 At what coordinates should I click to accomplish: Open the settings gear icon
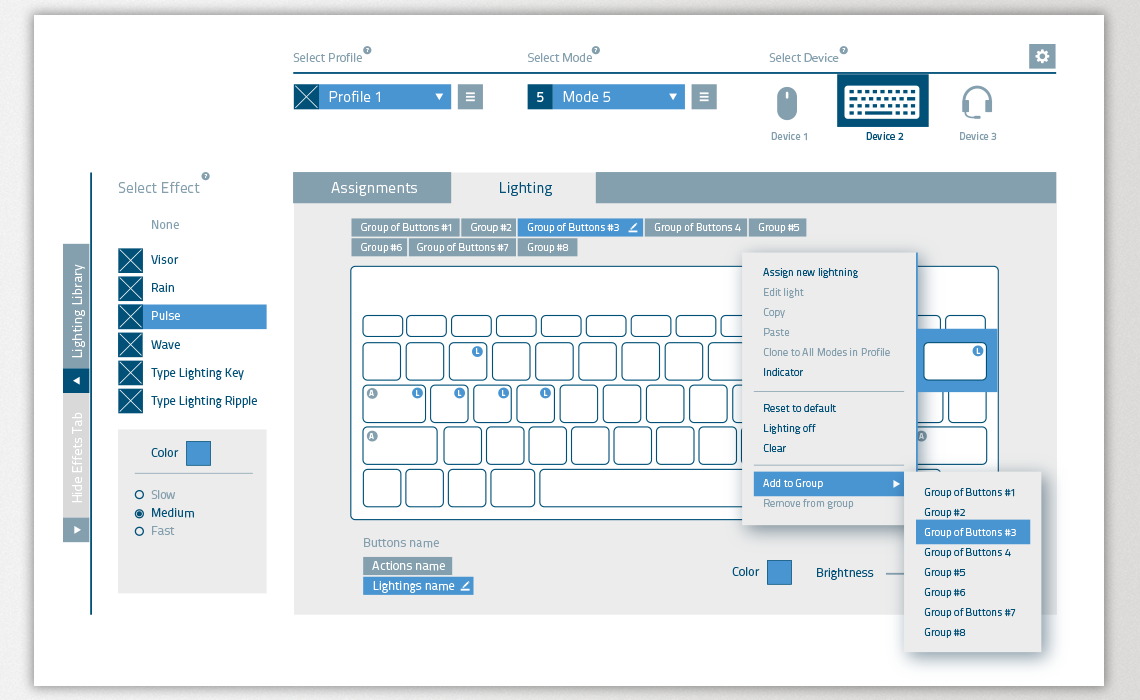(1042, 56)
